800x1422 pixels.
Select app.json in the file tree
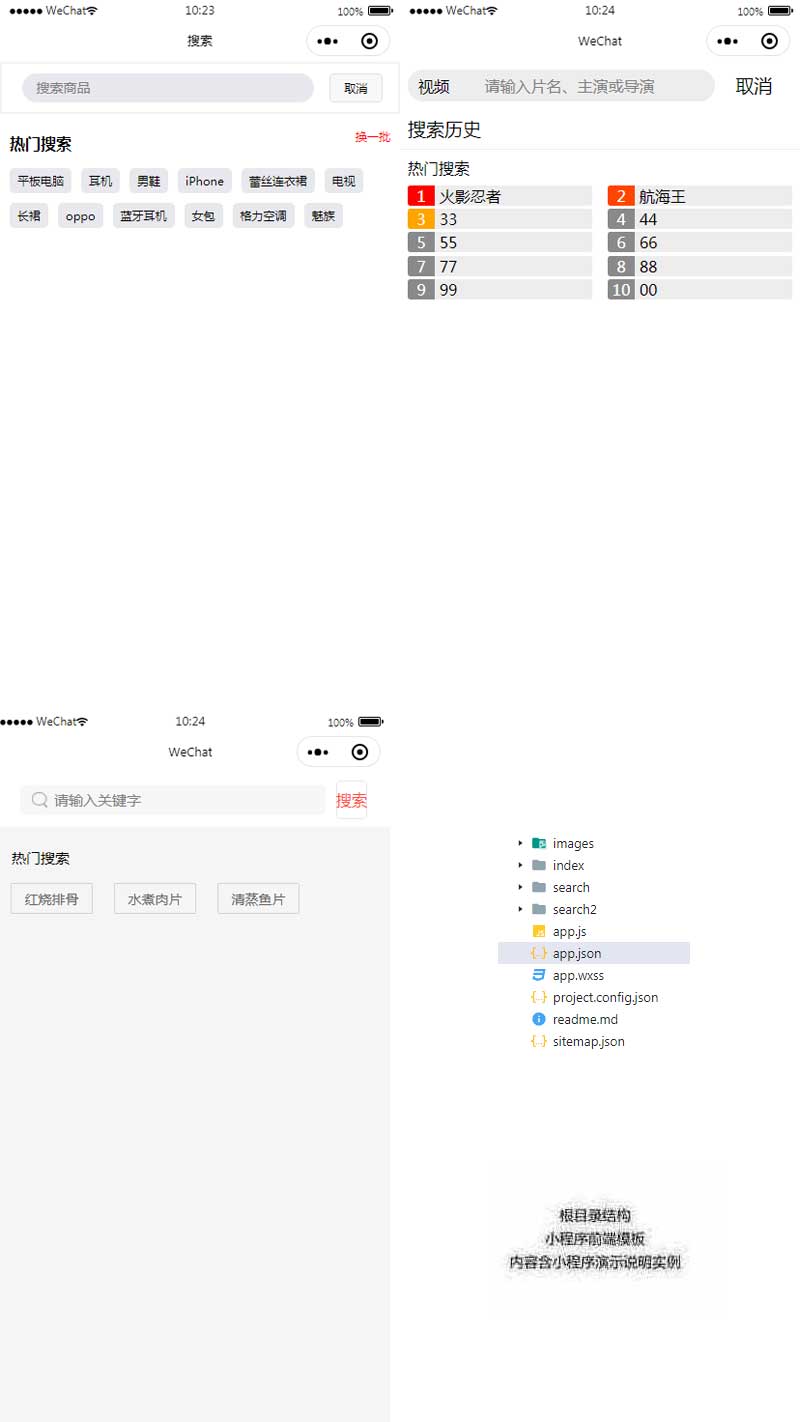pyautogui.click(x=577, y=954)
